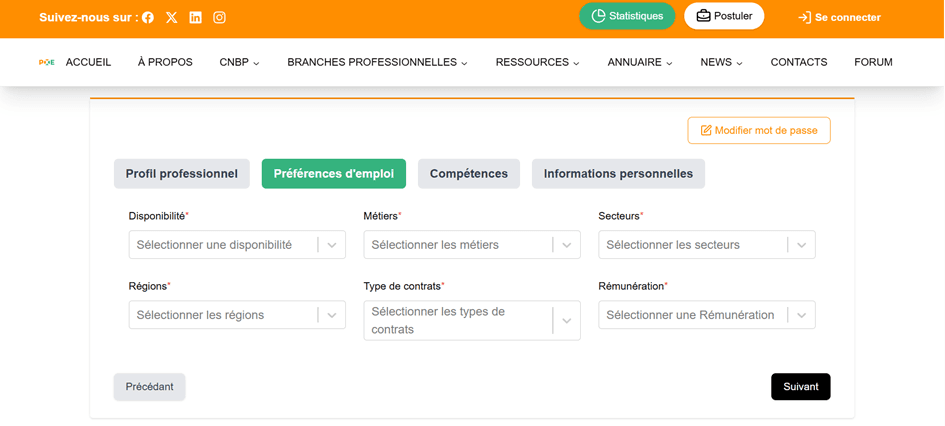Click the site logo beside Accueil
The height and width of the screenshot is (426, 945).
pos(46,62)
